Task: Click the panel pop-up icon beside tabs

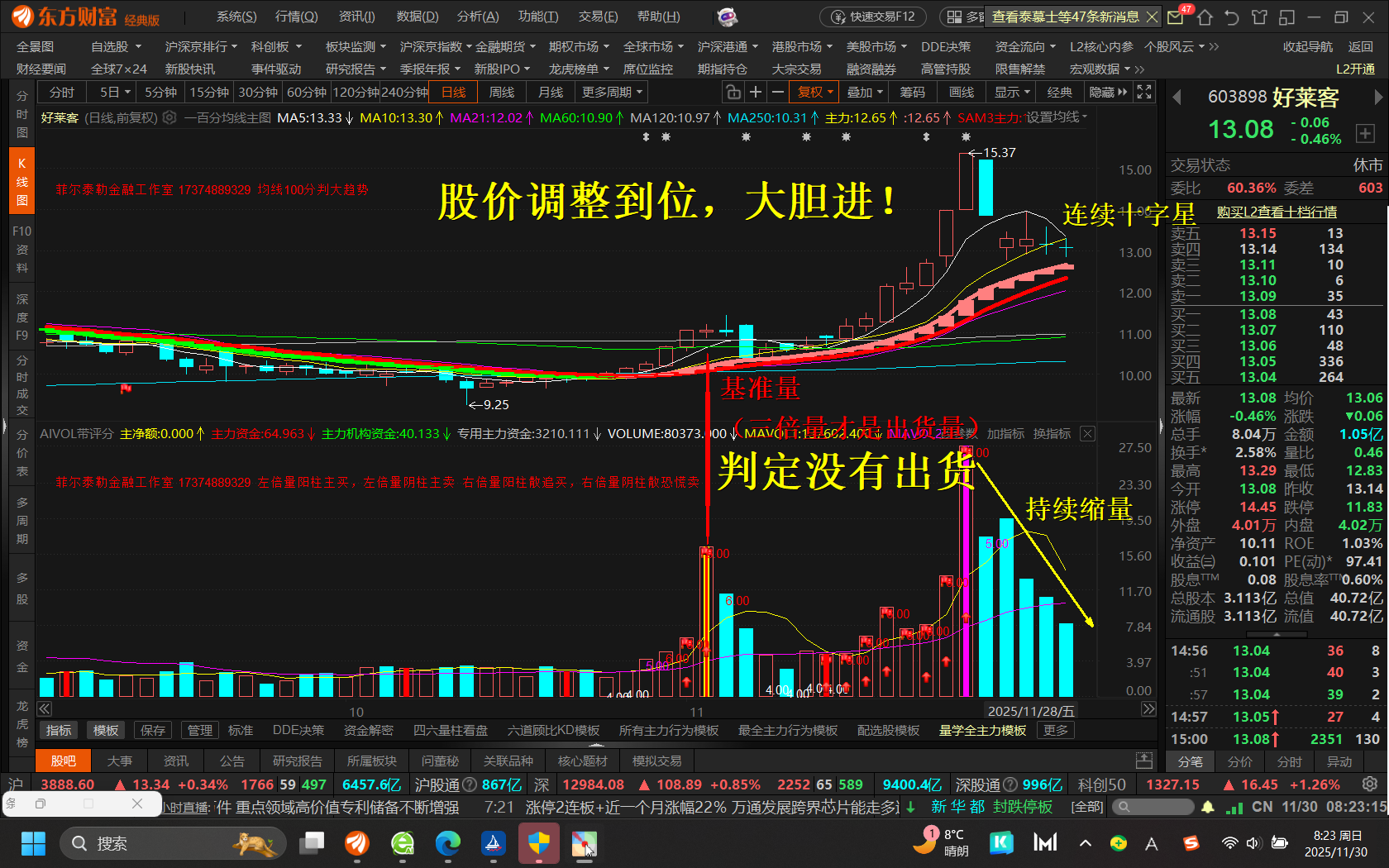Action: 1144,761
